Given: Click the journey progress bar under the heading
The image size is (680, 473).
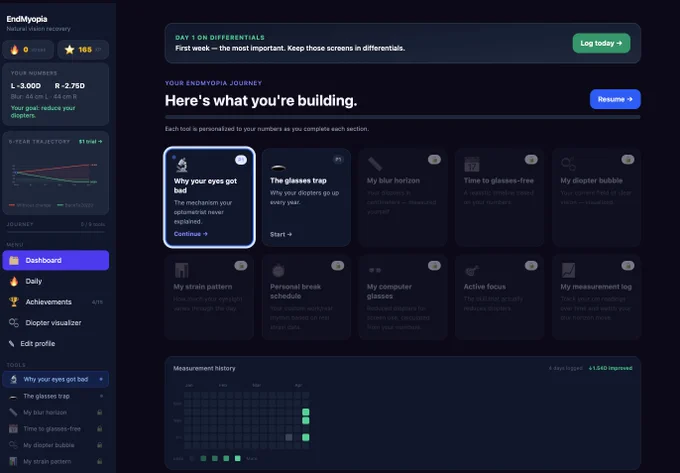Looking at the screenshot, I should click(402, 117).
